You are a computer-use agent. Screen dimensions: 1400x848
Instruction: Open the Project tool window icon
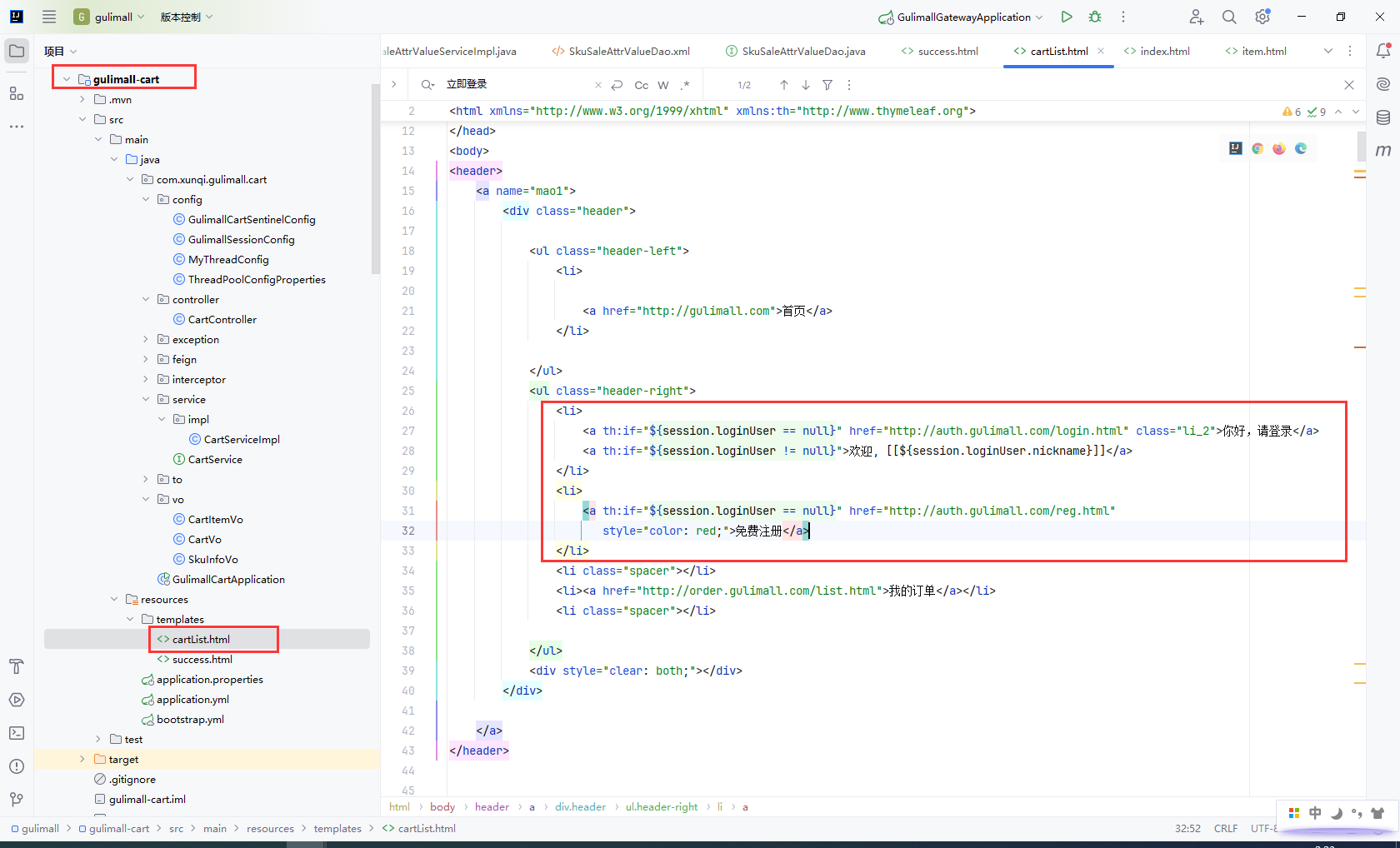click(17, 51)
